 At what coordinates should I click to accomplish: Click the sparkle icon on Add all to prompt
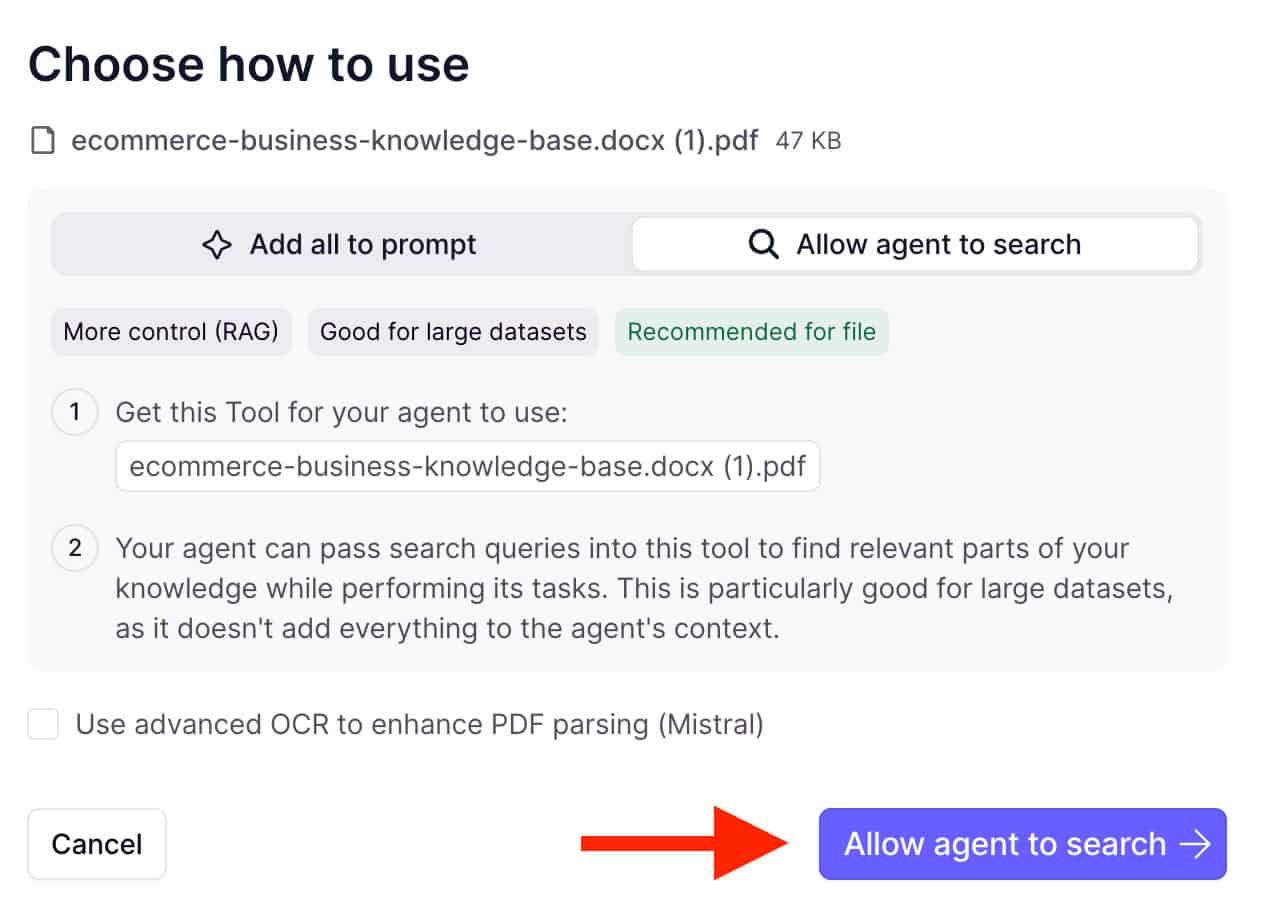[217, 245]
